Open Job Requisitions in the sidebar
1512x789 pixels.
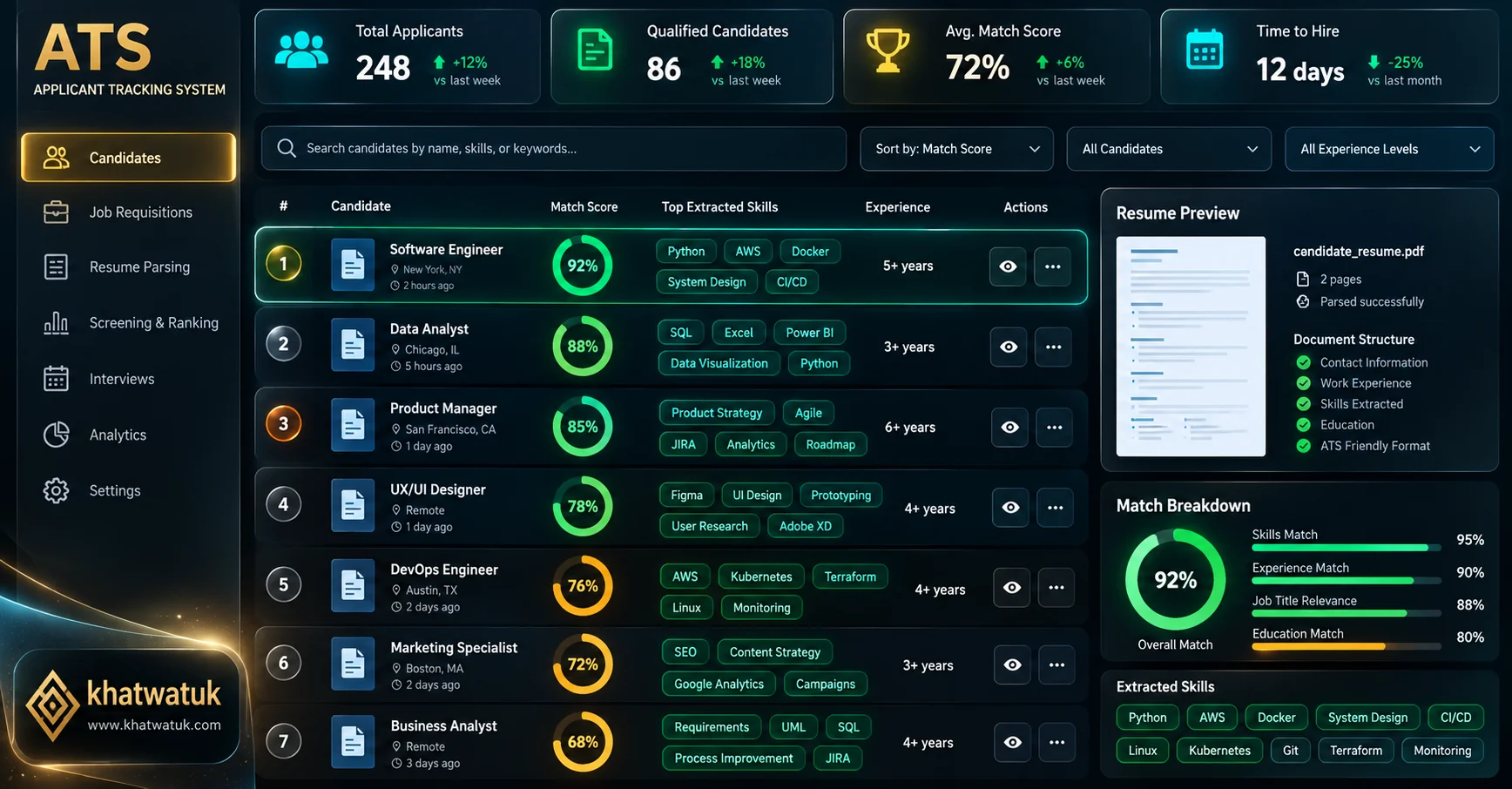(x=140, y=212)
